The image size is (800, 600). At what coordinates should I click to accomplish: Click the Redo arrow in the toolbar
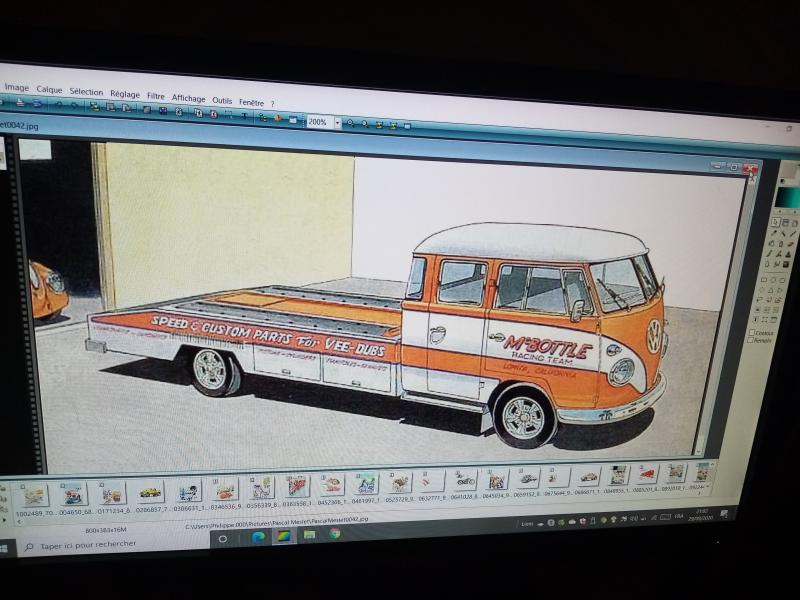[x=74, y=106]
